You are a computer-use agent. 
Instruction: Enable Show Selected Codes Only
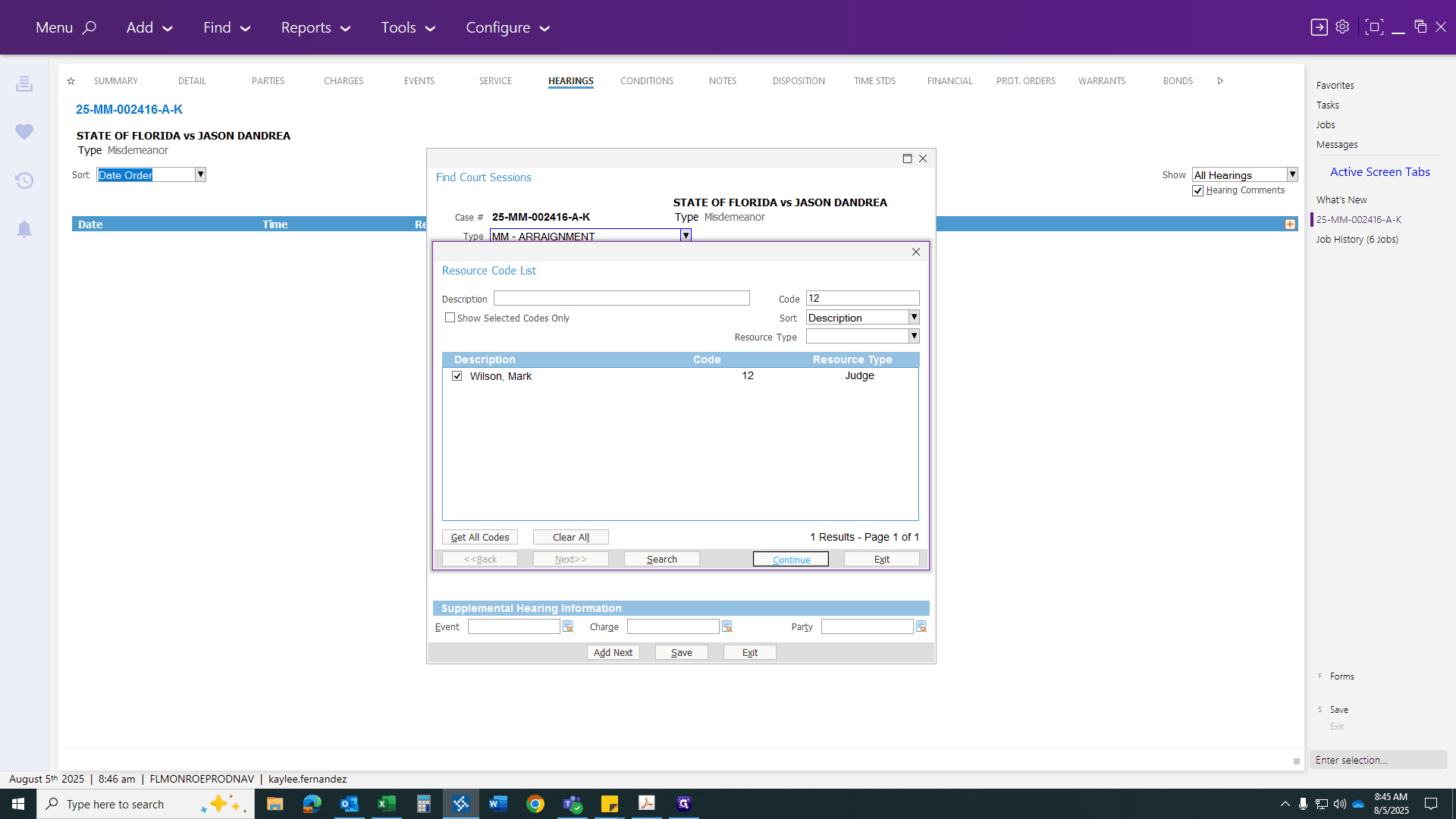[x=450, y=318]
